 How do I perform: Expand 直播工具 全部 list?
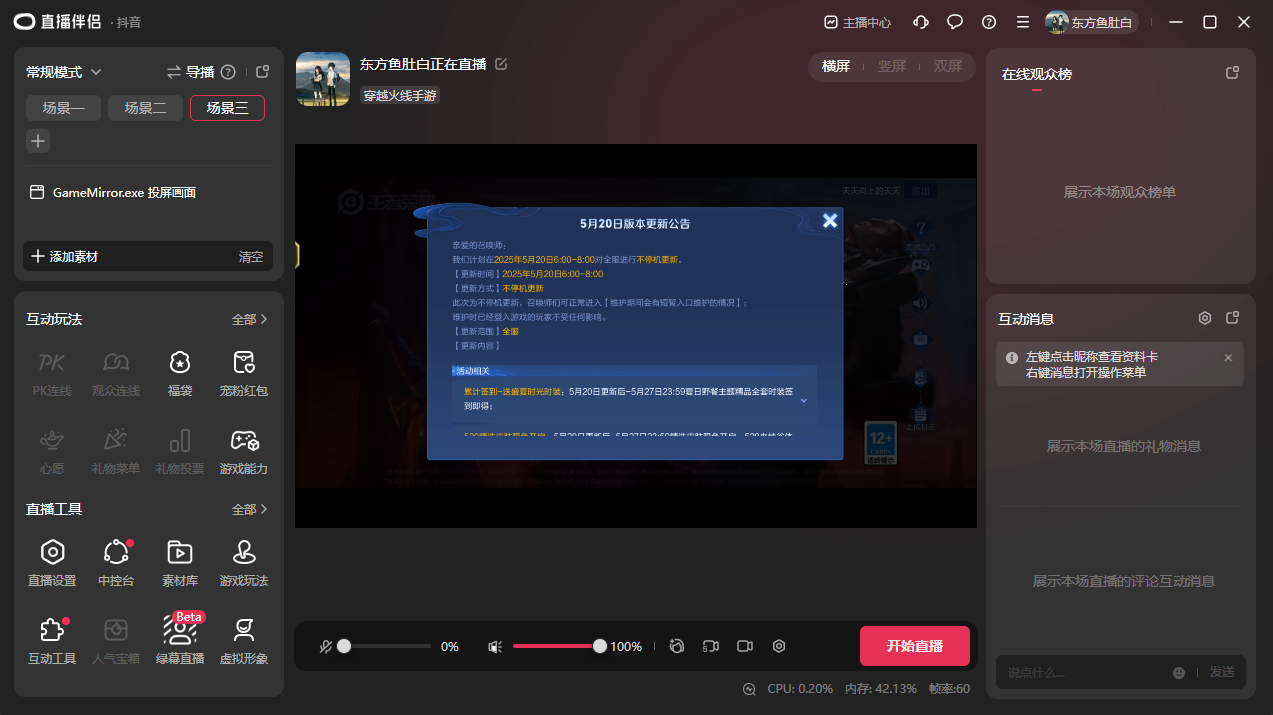[x=250, y=510]
